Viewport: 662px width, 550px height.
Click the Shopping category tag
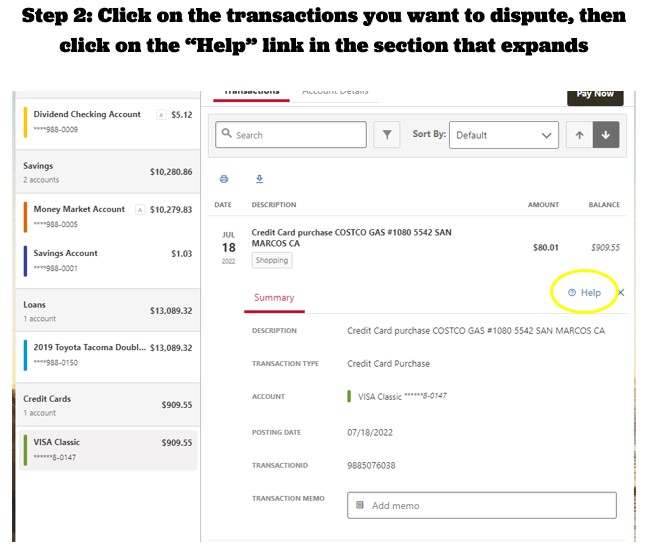272,260
